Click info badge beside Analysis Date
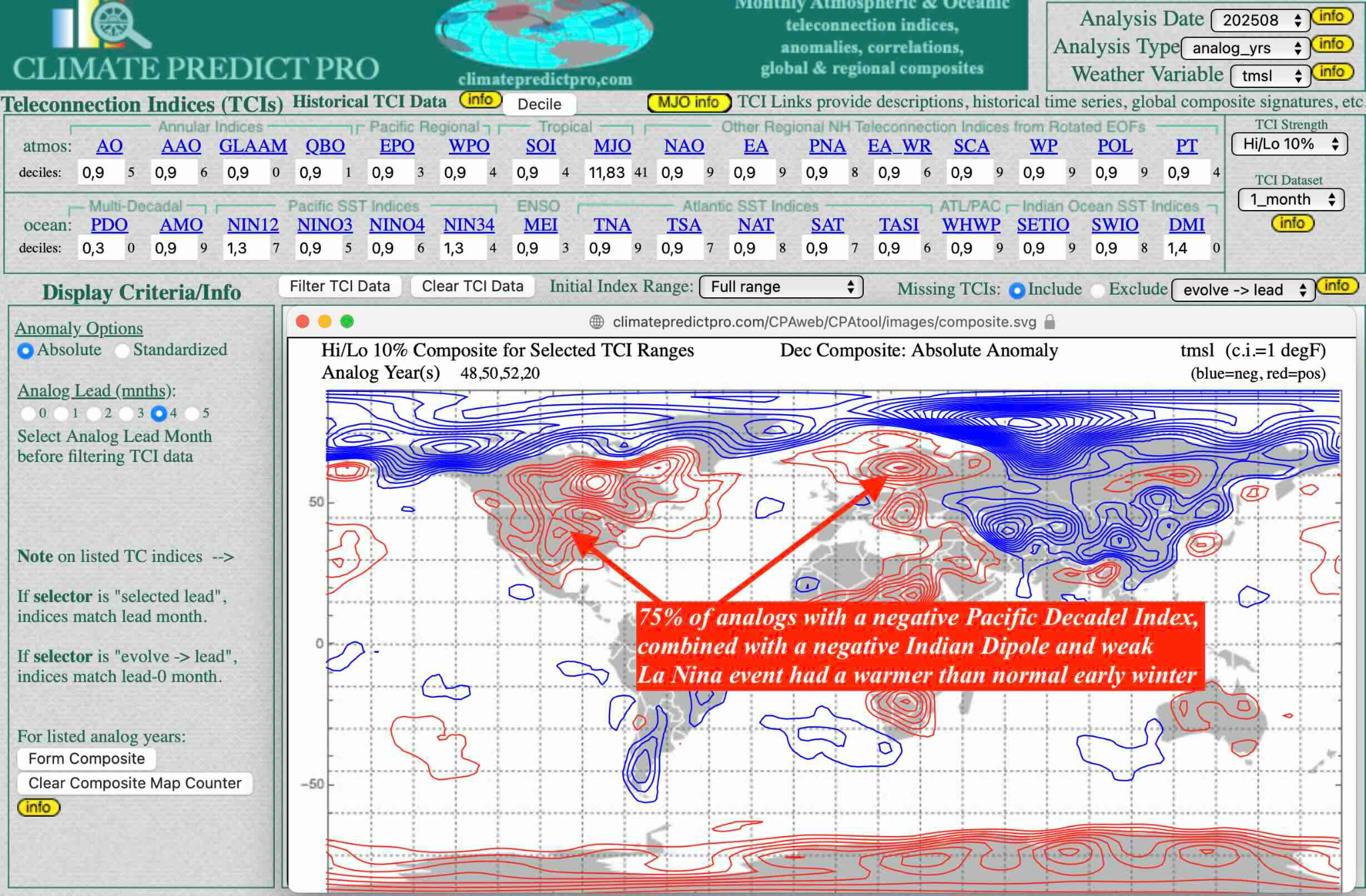Screen dimensions: 1366x896 pyautogui.click(x=1331, y=17)
